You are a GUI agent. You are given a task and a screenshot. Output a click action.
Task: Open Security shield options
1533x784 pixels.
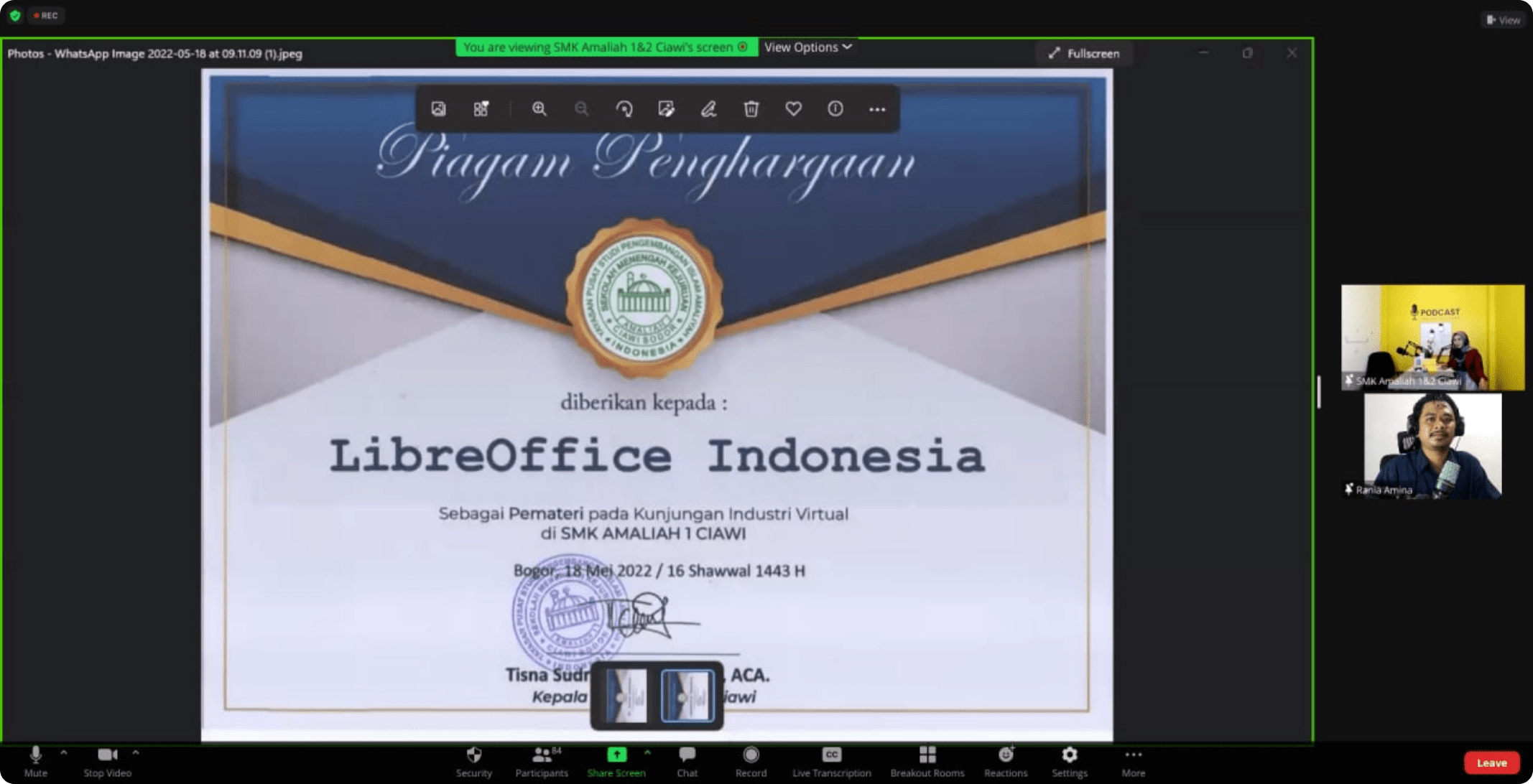[473, 762]
